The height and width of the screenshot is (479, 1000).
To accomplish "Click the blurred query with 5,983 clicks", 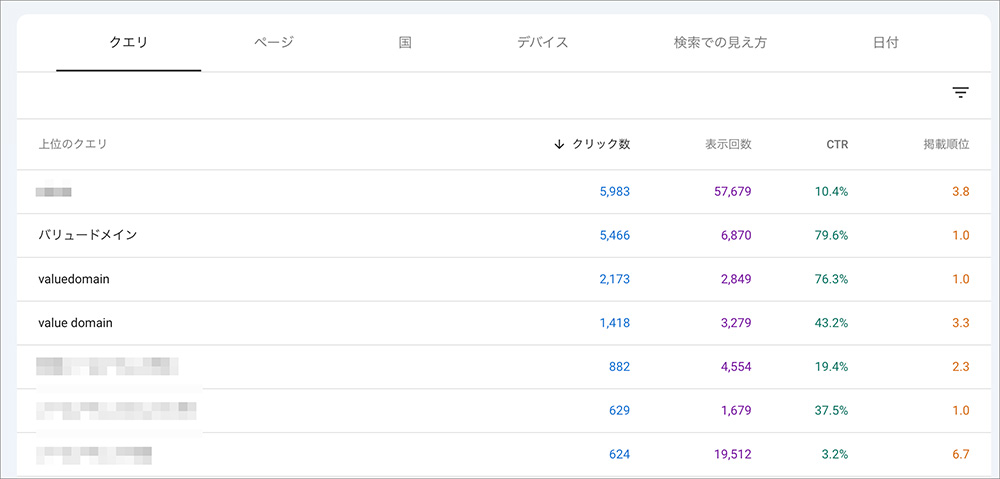I will click(x=54, y=191).
